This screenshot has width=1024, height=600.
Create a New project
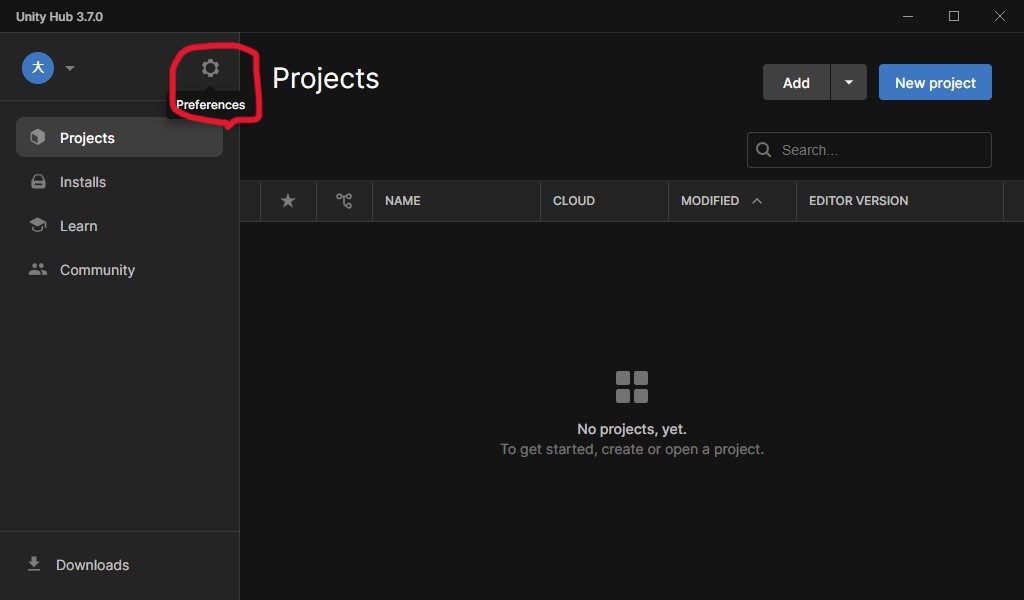935,83
